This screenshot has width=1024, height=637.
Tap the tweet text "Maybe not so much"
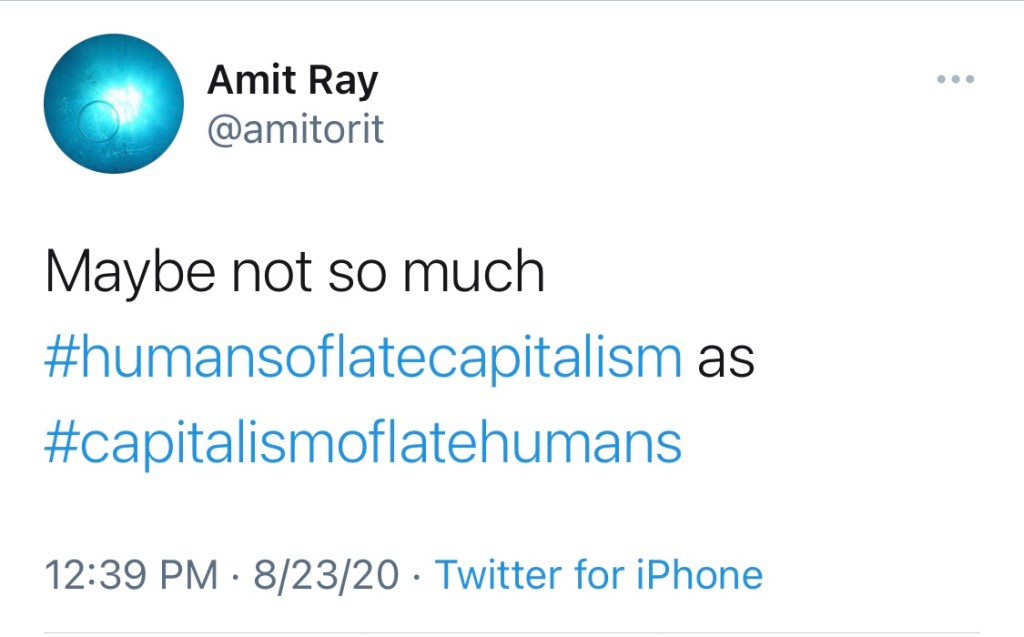pos(295,272)
